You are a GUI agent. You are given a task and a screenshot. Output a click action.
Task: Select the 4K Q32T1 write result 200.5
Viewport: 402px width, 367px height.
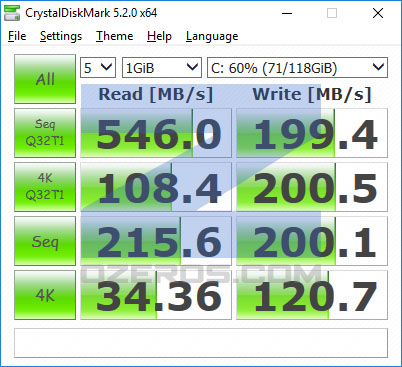pyautogui.click(x=312, y=187)
